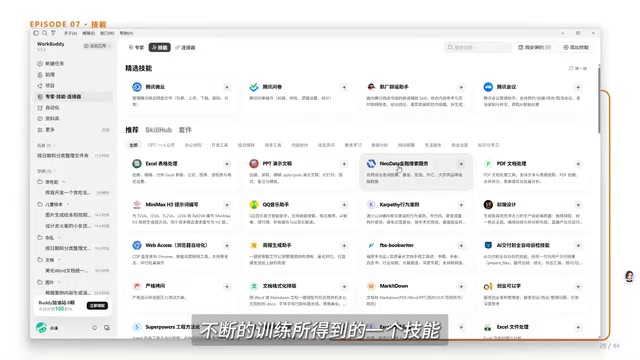Click the chat bubble icon in sidebar footer
This screenshot has width=640, height=360.
click(x=107, y=328)
